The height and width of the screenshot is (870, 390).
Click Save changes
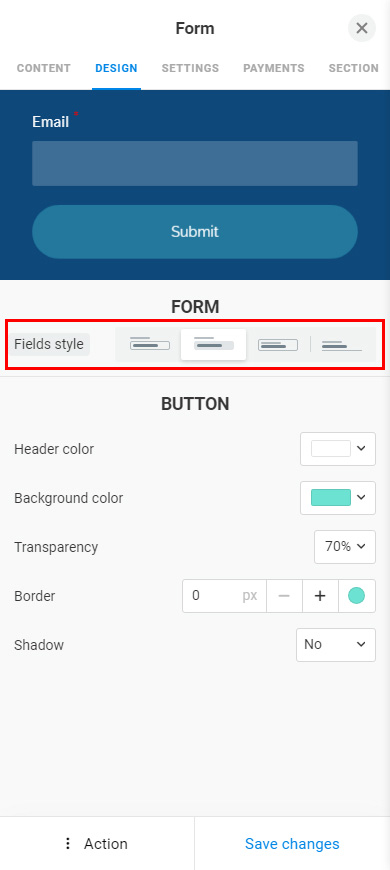[x=292, y=844]
